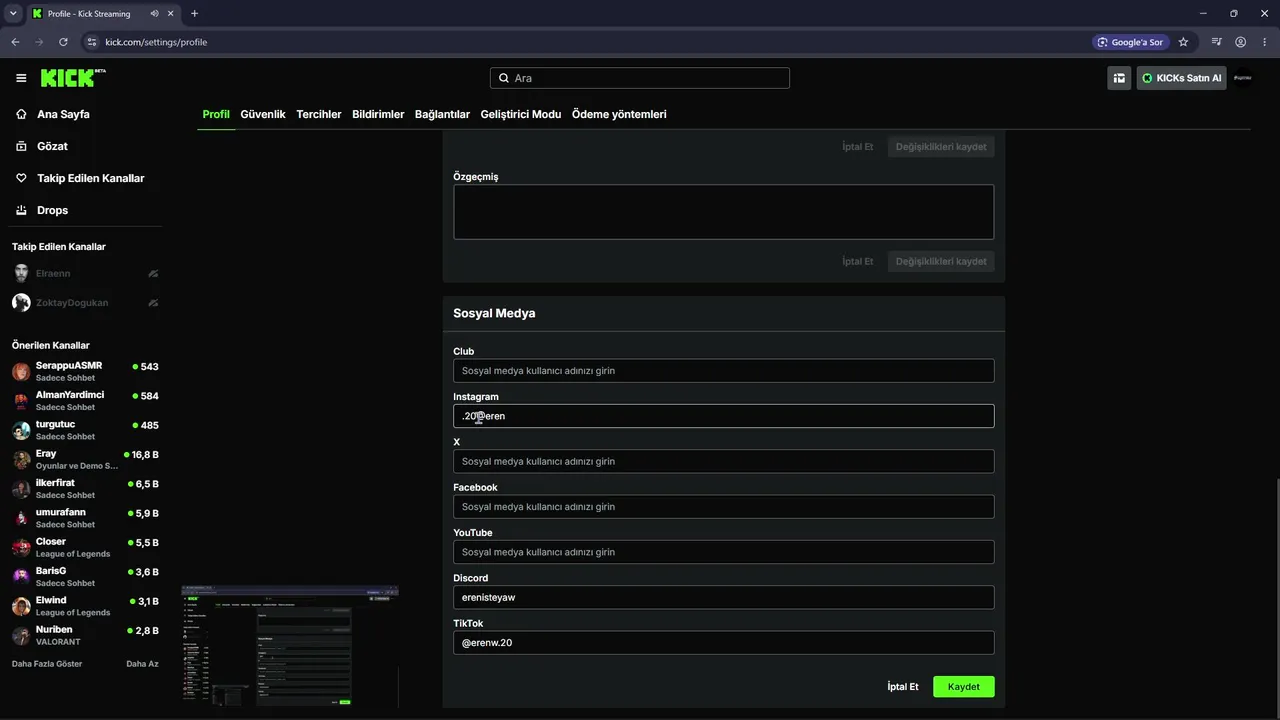Image resolution: width=1280 pixels, height=720 pixels.
Task: Open turgutuc's channel avatar
Action: point(21,430)
